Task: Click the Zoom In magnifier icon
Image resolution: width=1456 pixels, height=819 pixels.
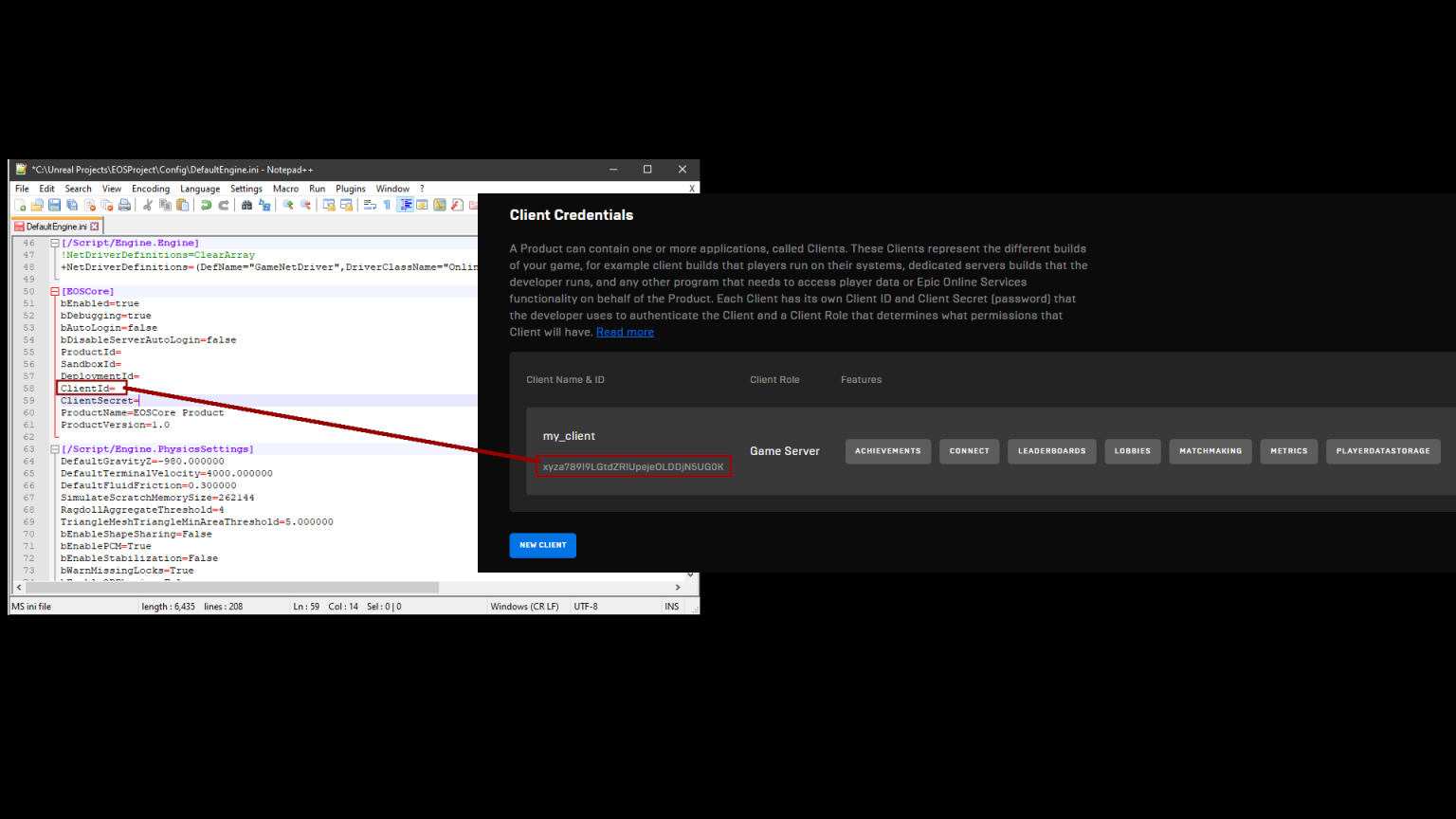Action: pyautogui.click(x=289, y=205)
